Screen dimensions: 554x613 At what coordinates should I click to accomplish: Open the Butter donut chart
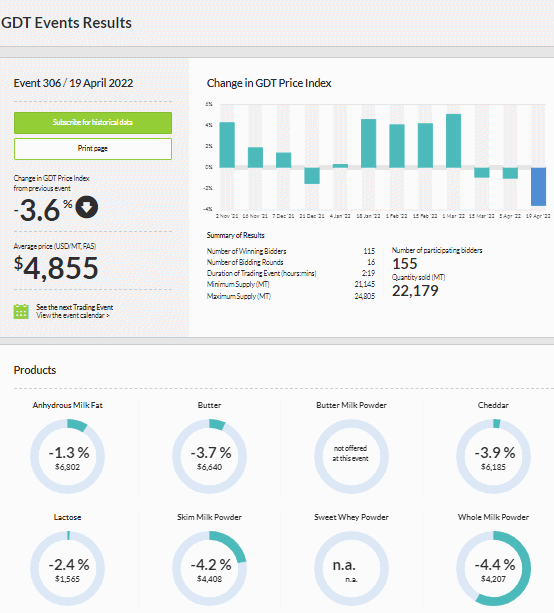coord(209,456)
